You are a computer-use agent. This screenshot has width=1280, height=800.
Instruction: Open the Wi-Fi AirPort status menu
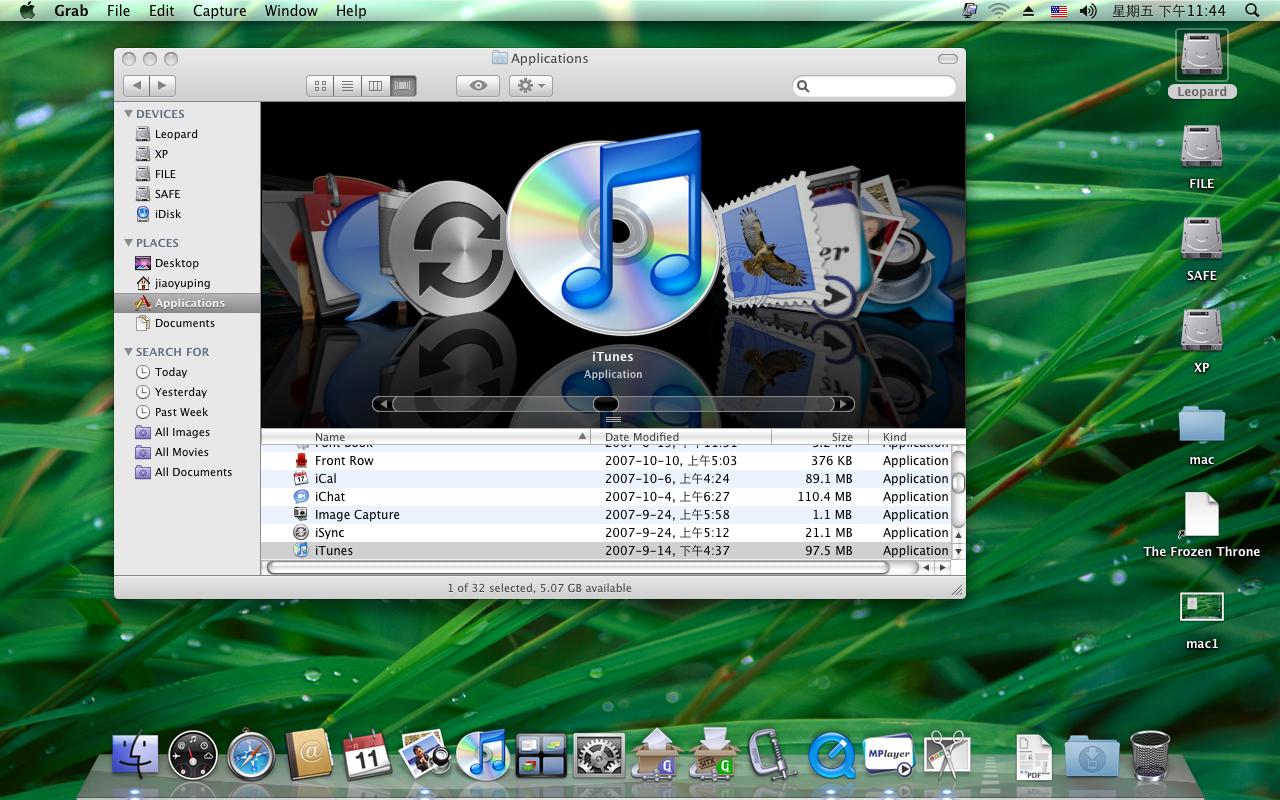[998, 11]
